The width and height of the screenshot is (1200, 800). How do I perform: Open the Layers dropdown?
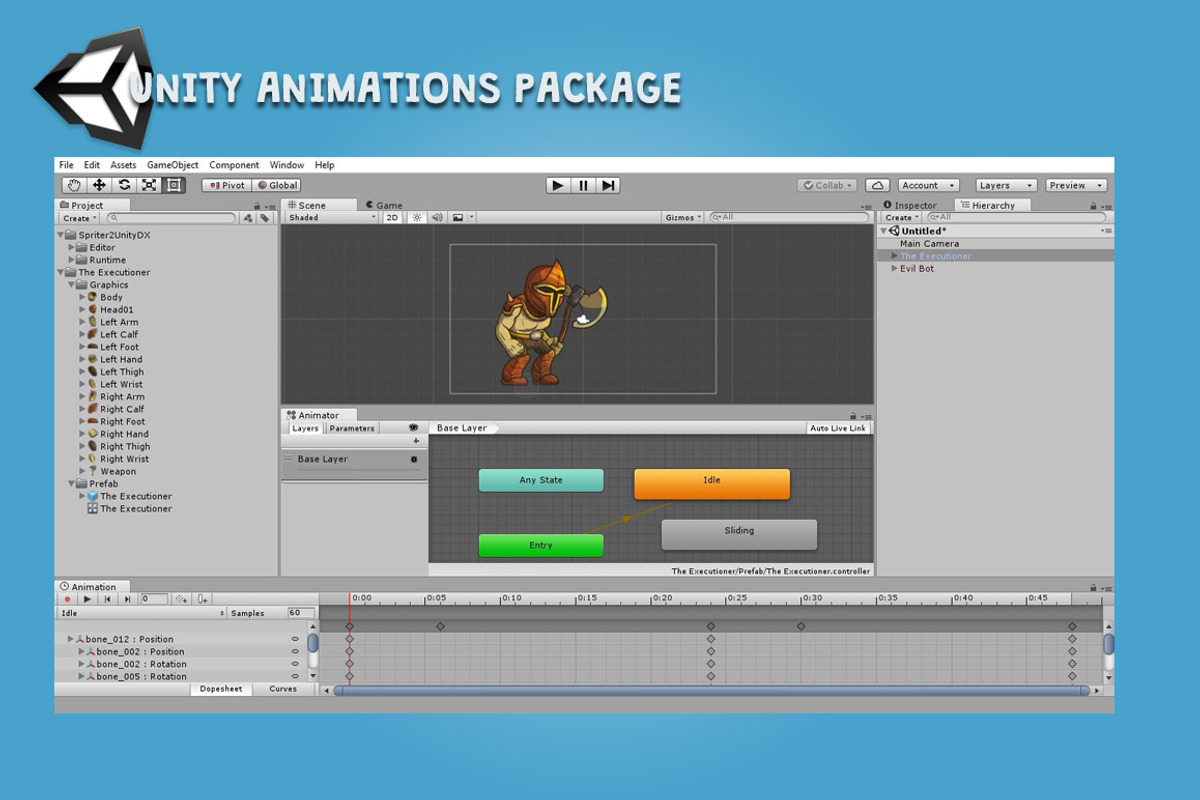[x=1008, y=185]
